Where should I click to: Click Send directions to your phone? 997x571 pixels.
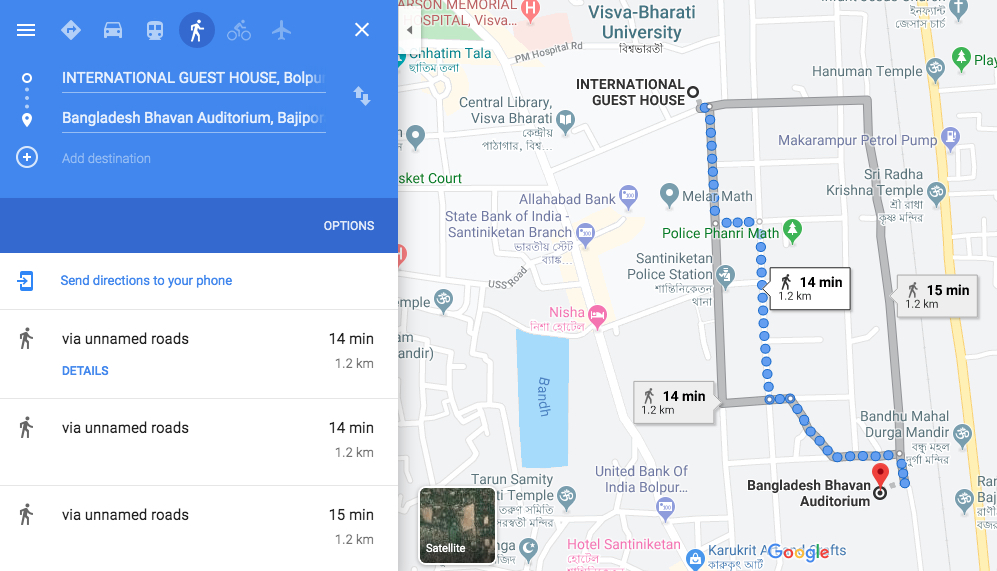pyautogui.click(x=146, y=280)
